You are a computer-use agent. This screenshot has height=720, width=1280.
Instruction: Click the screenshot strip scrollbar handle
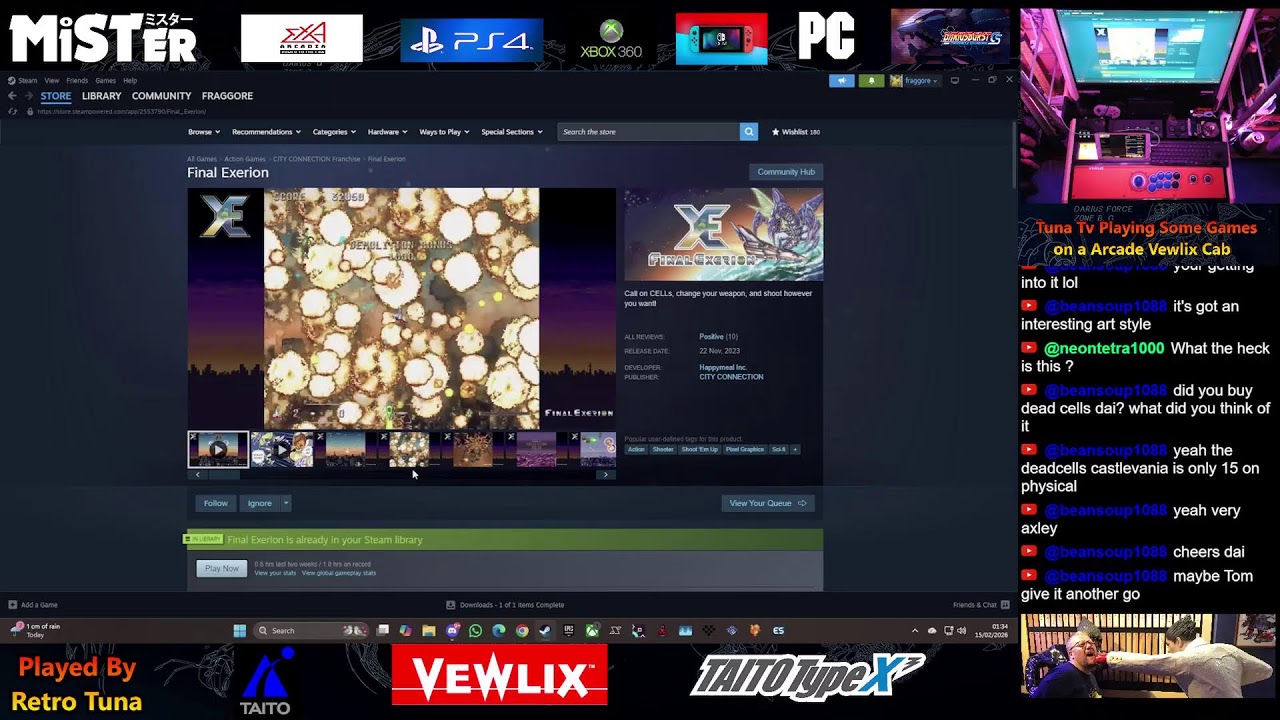coord(224,475)
